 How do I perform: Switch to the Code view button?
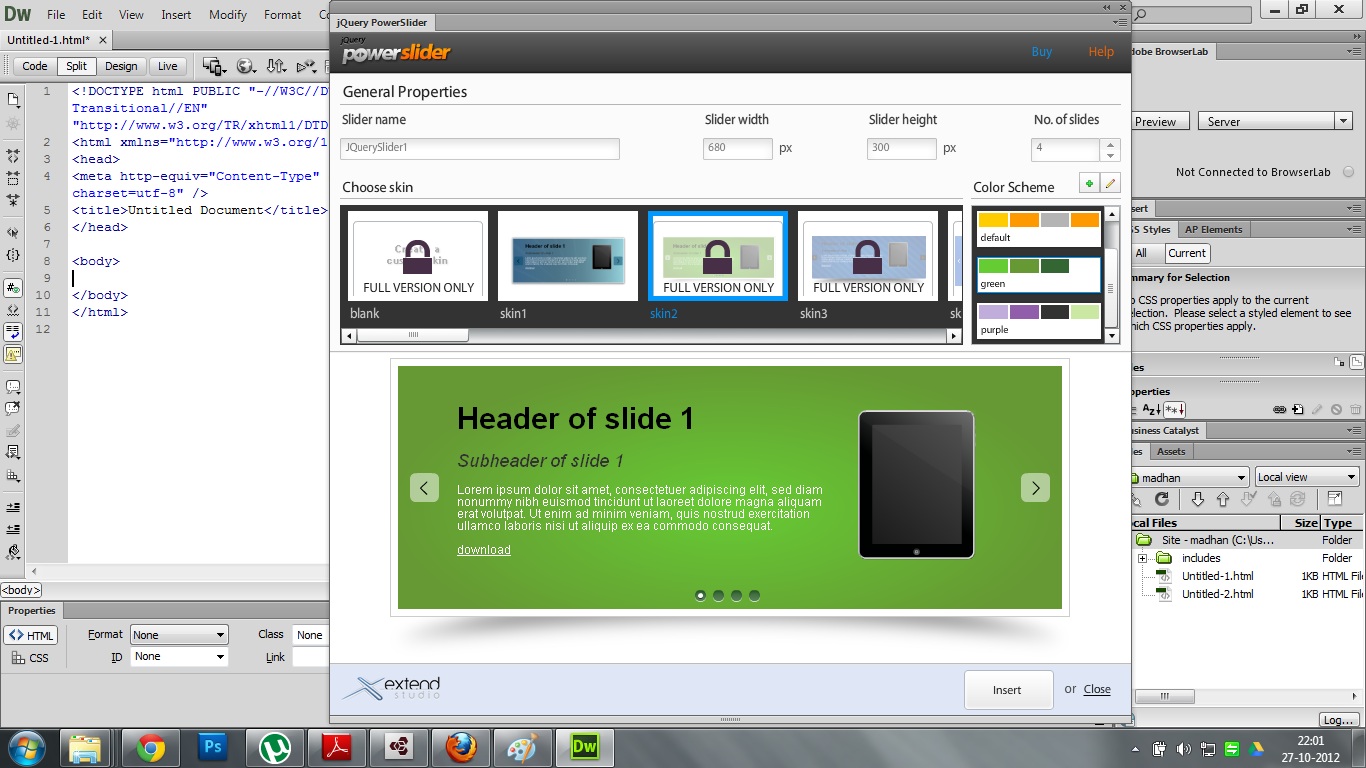[x=34, y=66]
